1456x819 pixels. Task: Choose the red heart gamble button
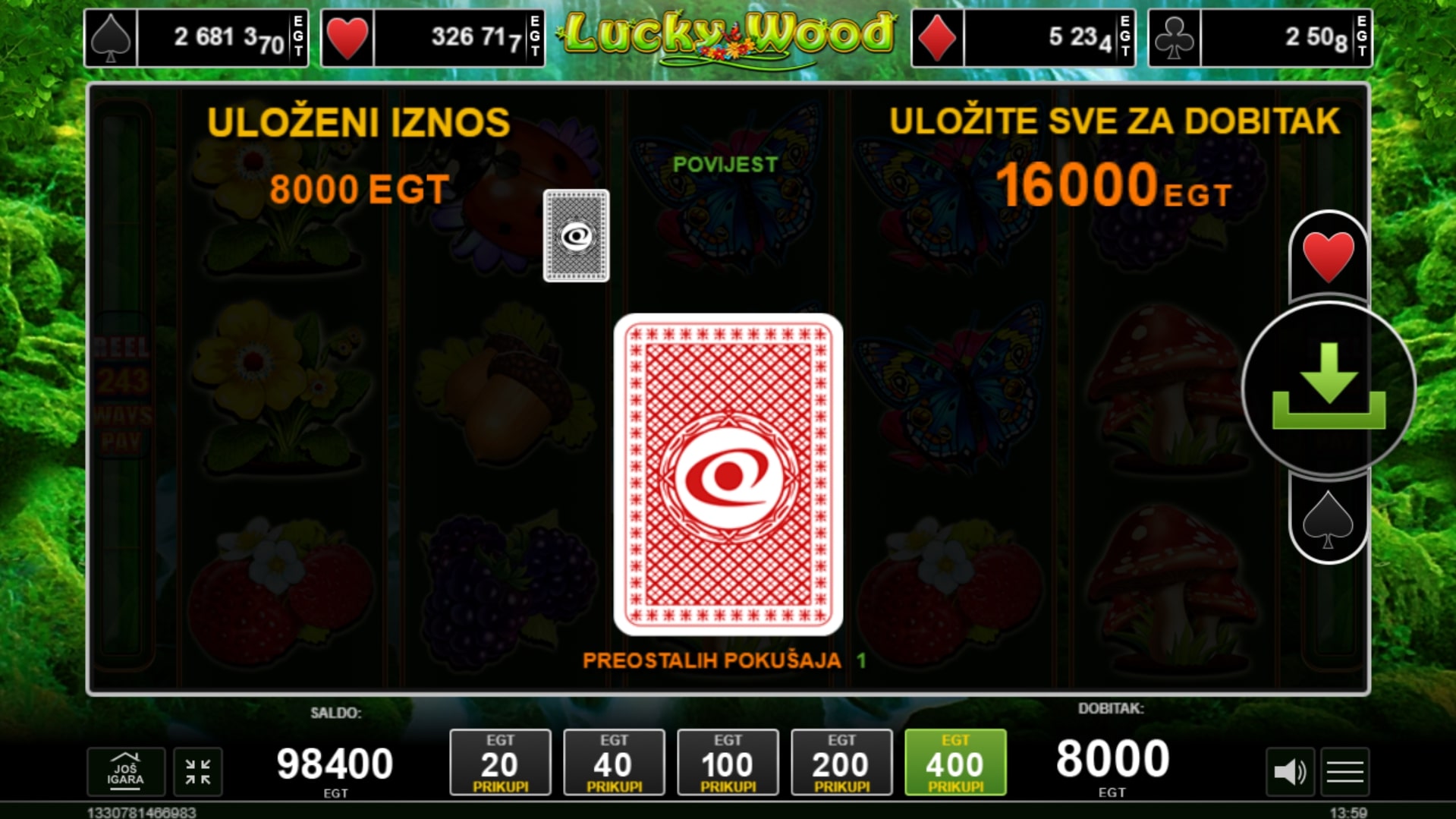coord(1328,257)
